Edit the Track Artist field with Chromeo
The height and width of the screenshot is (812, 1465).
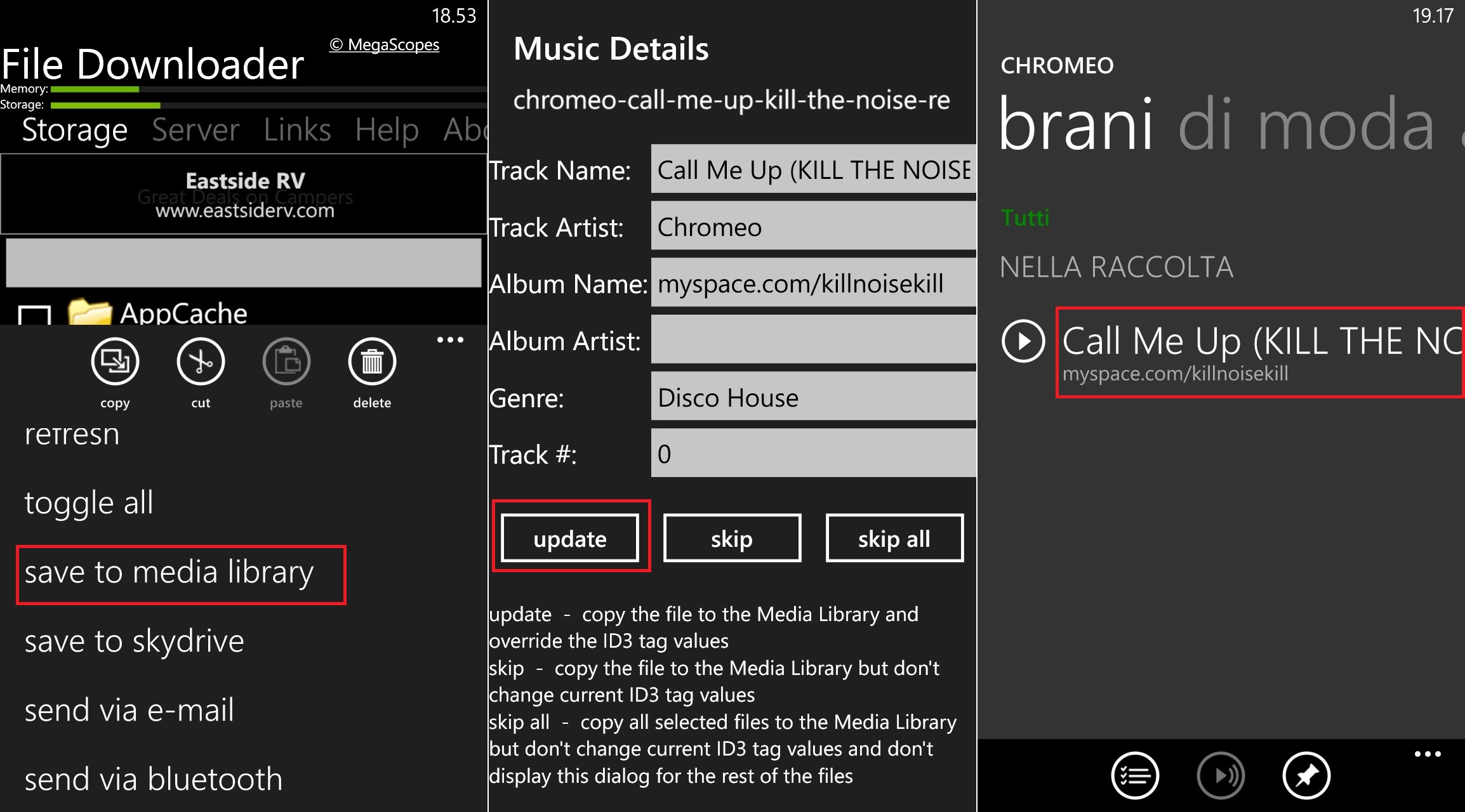tap(814, 226)
